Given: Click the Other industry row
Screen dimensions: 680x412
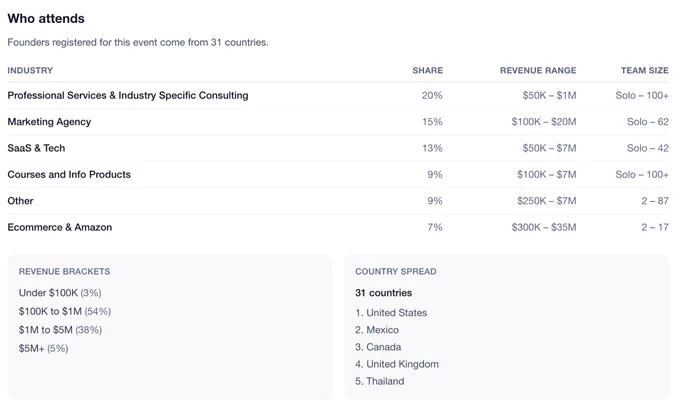Looking at the screenshot, I should 338,201.
